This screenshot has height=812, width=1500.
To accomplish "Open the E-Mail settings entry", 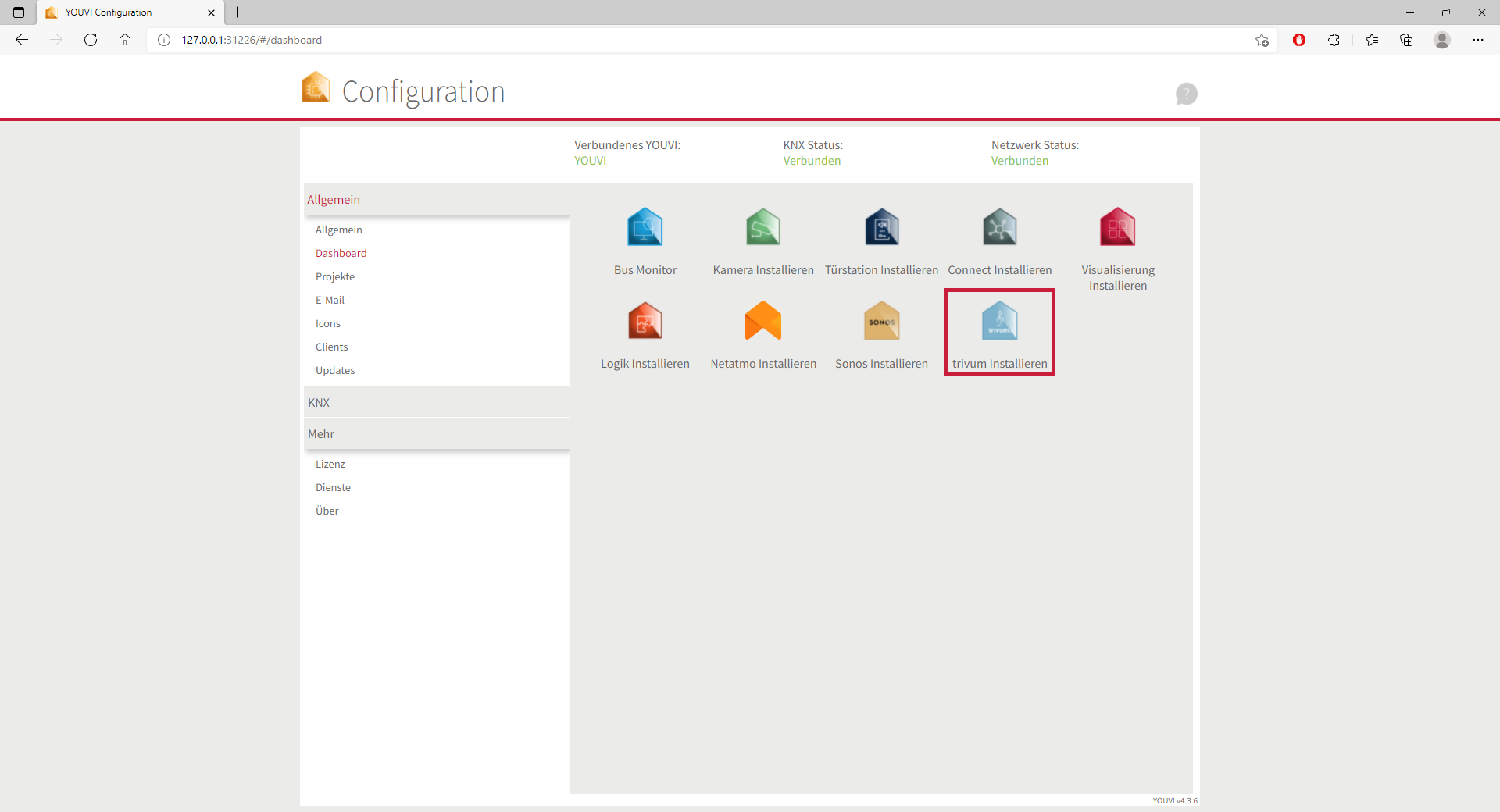I will [x=330, y=301].
